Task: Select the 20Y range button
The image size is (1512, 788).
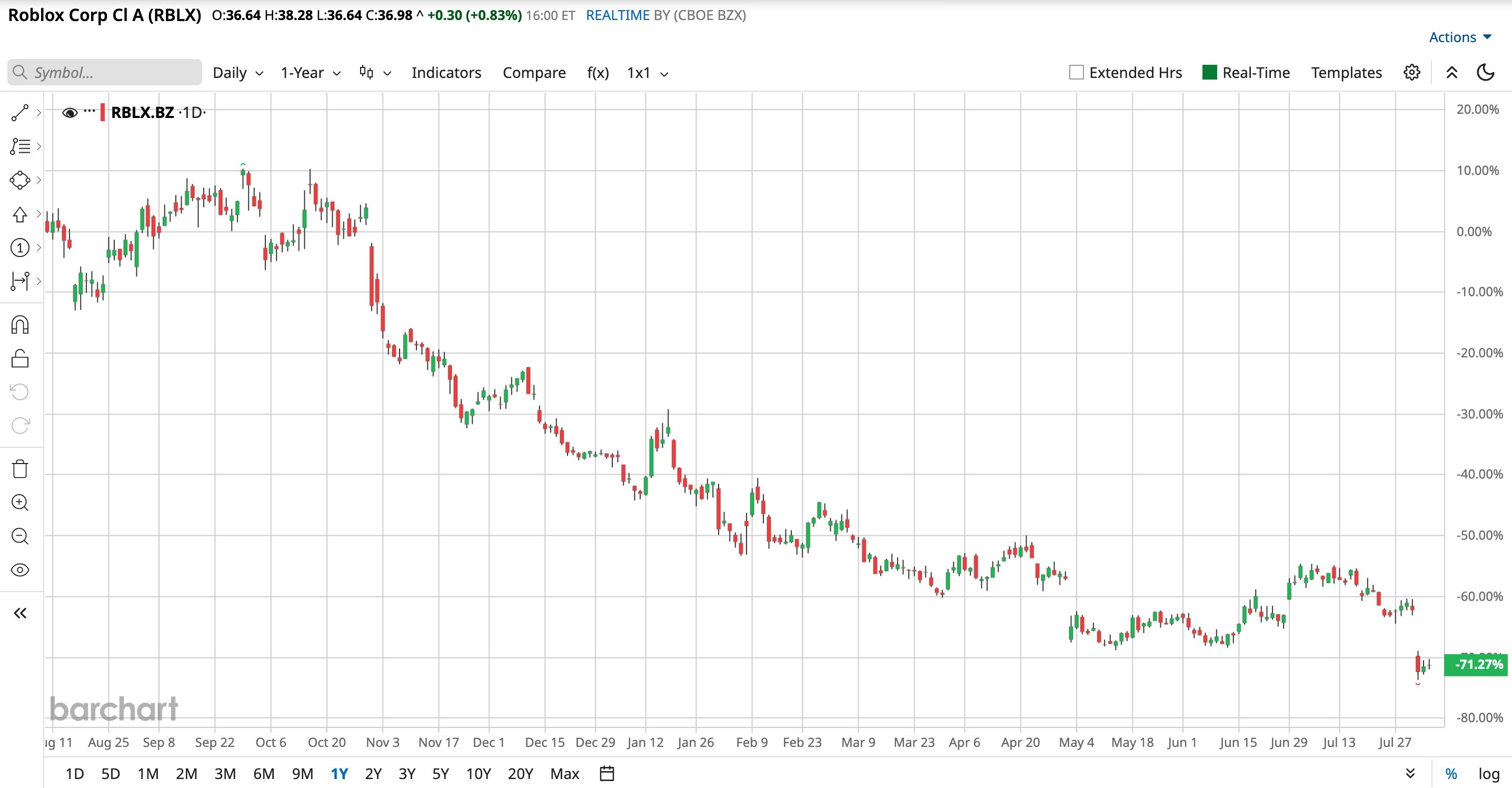Action: [x=521, y=774]
